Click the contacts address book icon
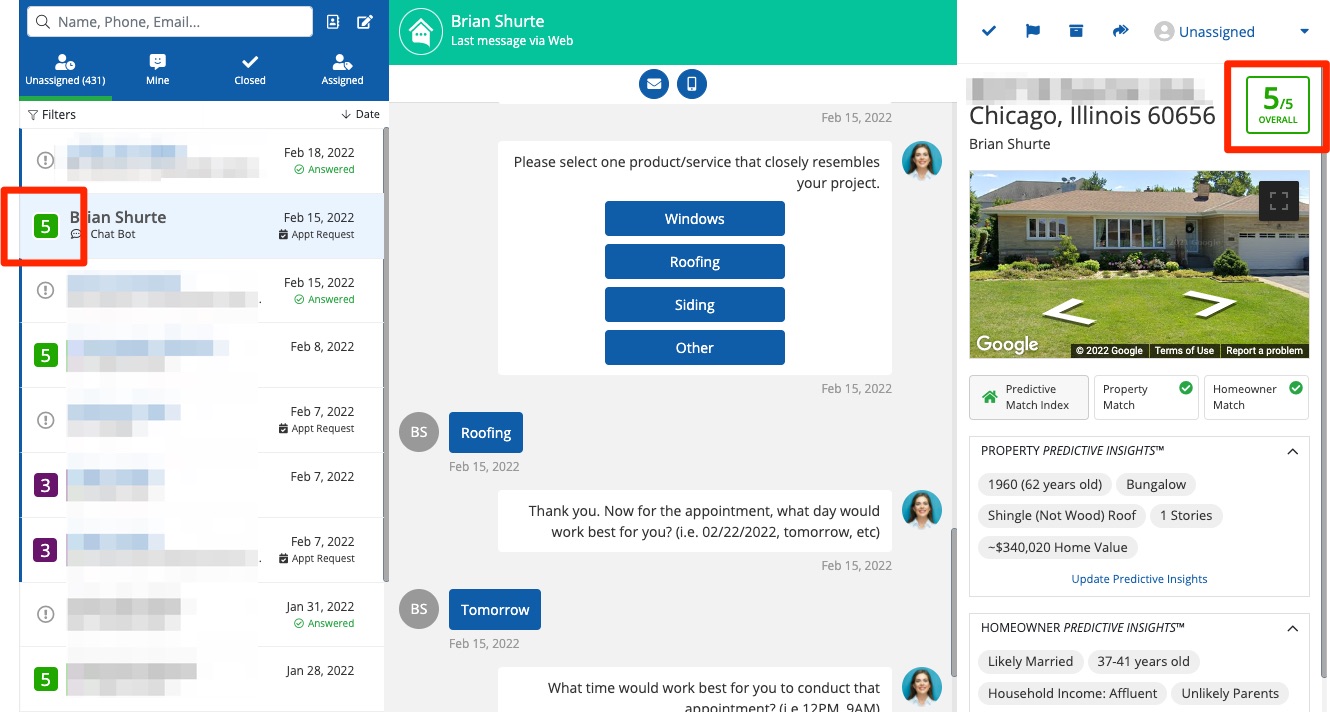Image resolution: width=1330 pixels, height=712 pixels. [333, 22]
